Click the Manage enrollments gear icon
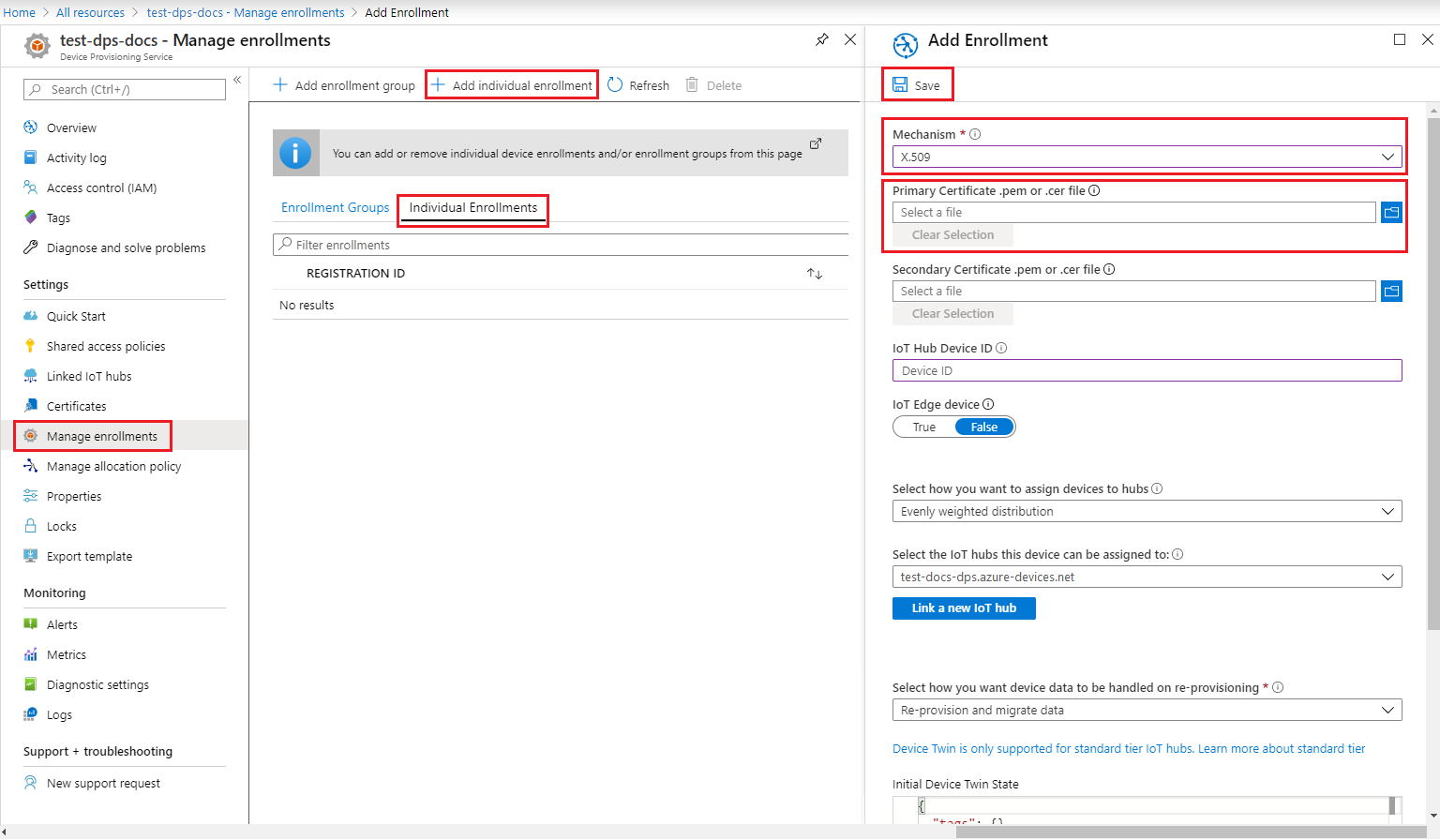Screen dimensions: 1440x840 (x=30, y=436)
